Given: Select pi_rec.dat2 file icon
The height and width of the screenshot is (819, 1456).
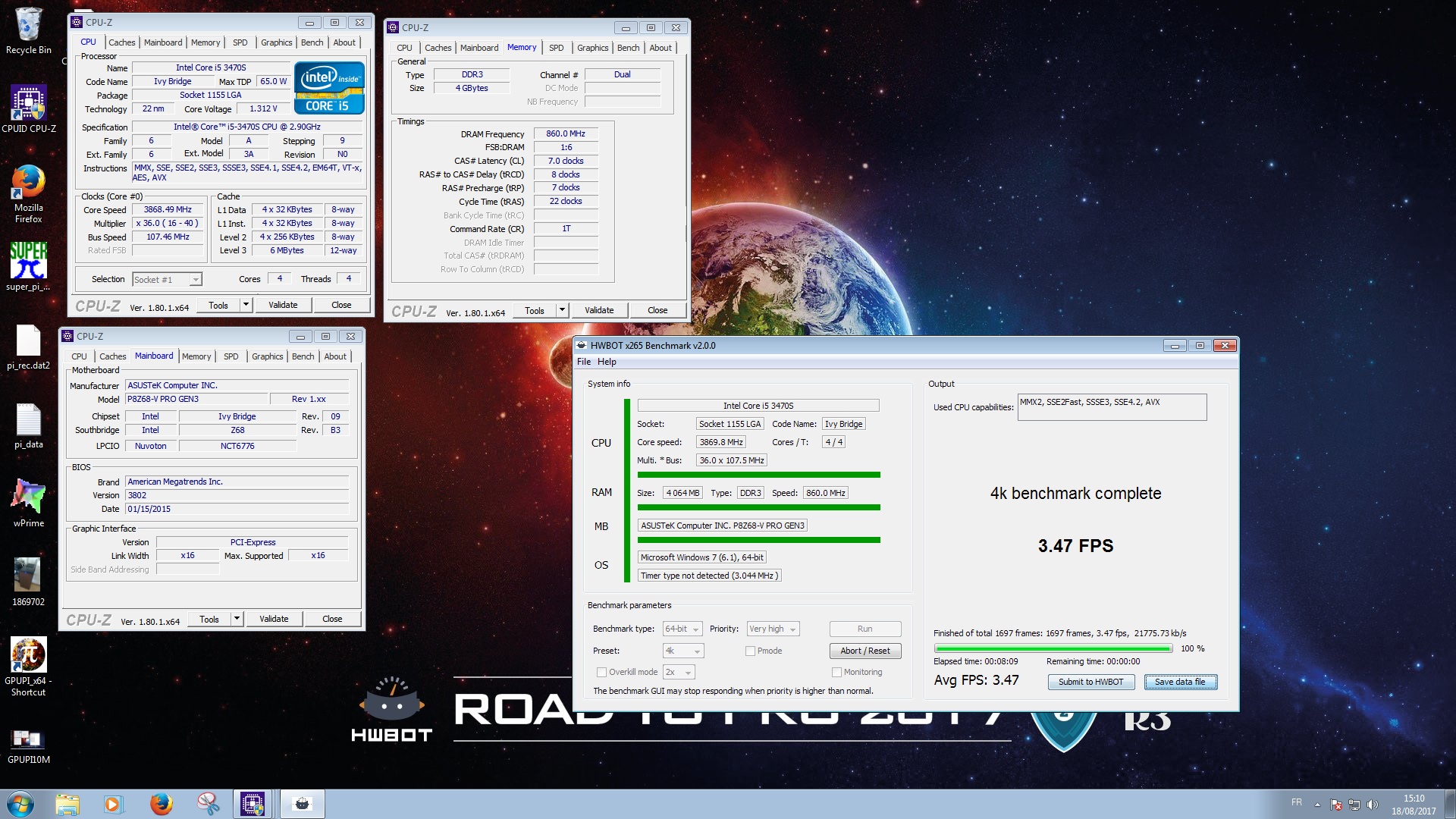Looking at the screenshot, I should [x=29, y=347].
